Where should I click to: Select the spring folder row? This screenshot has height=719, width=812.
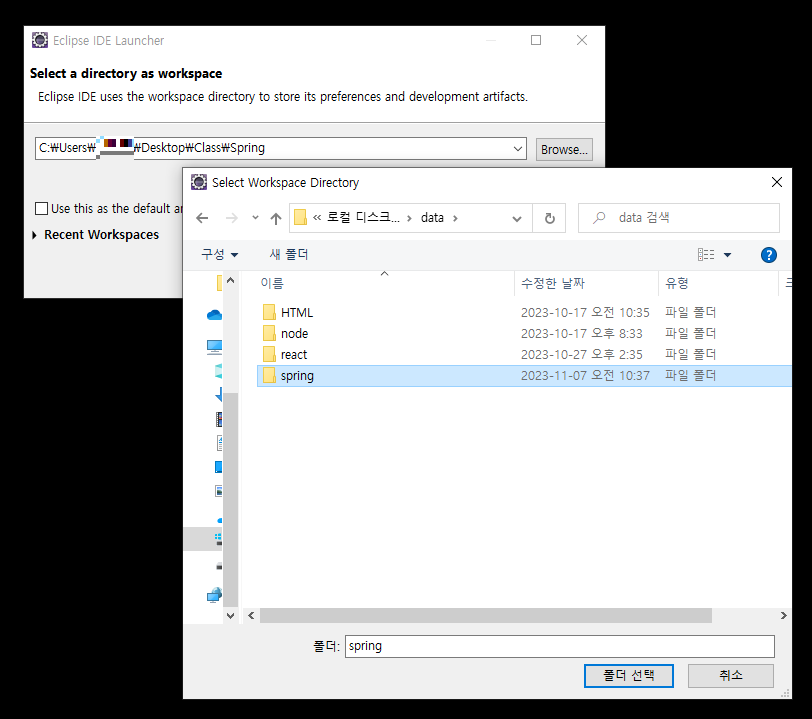coord(524,376)
